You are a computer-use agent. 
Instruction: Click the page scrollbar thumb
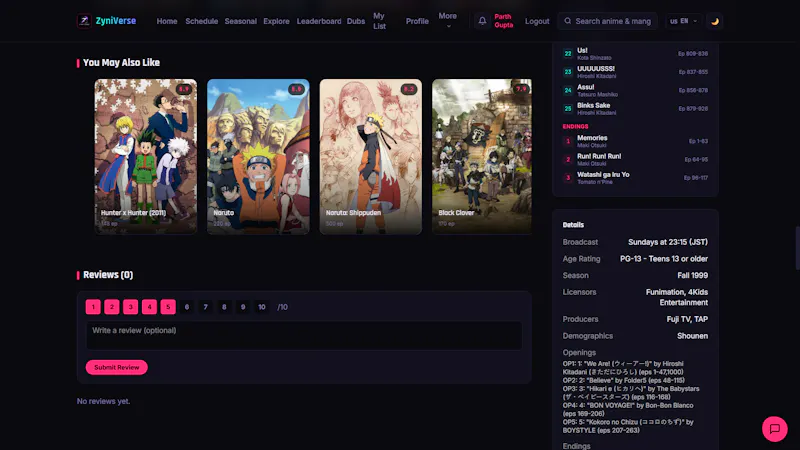[797, 248]
